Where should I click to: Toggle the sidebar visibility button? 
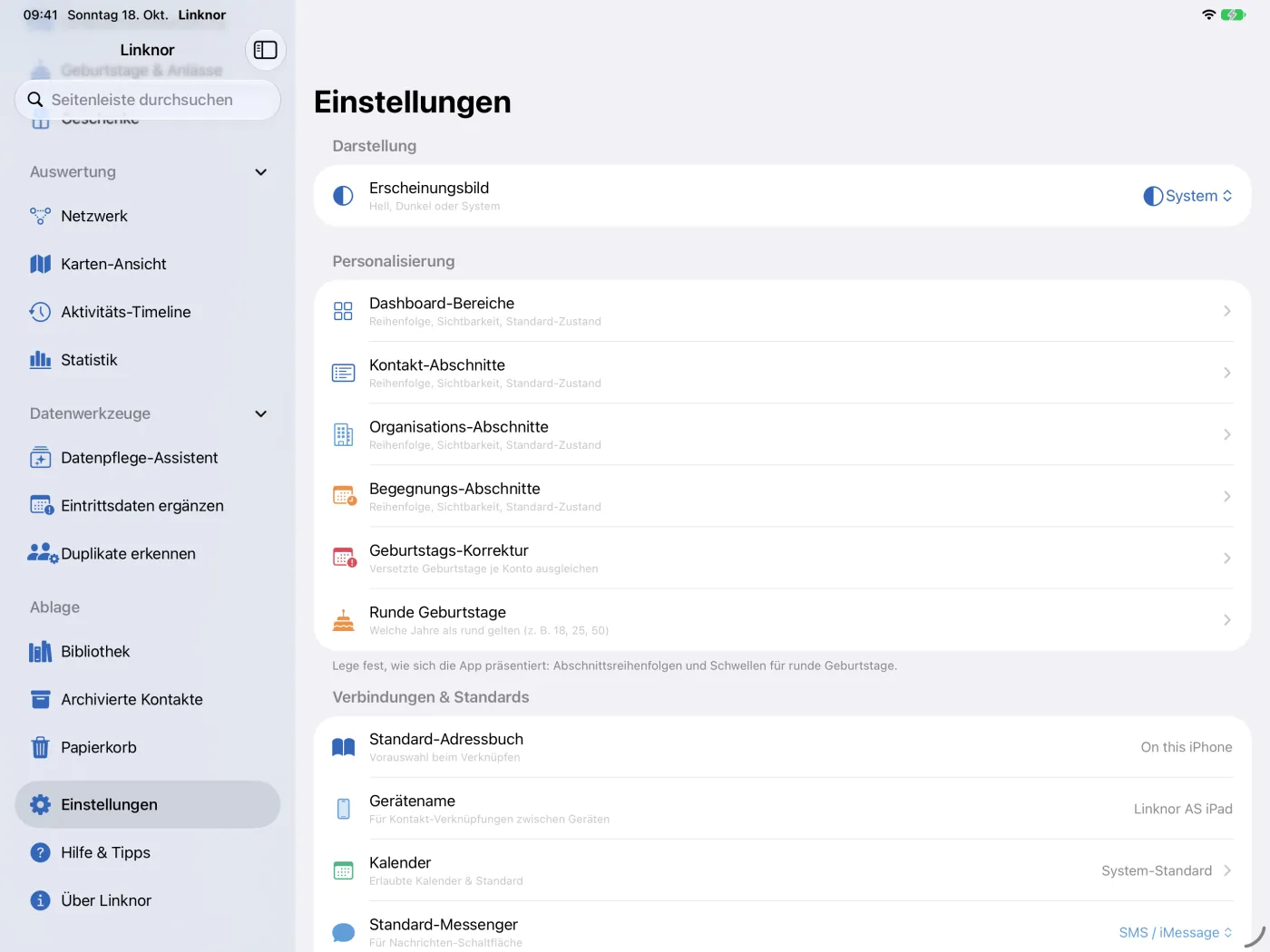coord(265,50)
